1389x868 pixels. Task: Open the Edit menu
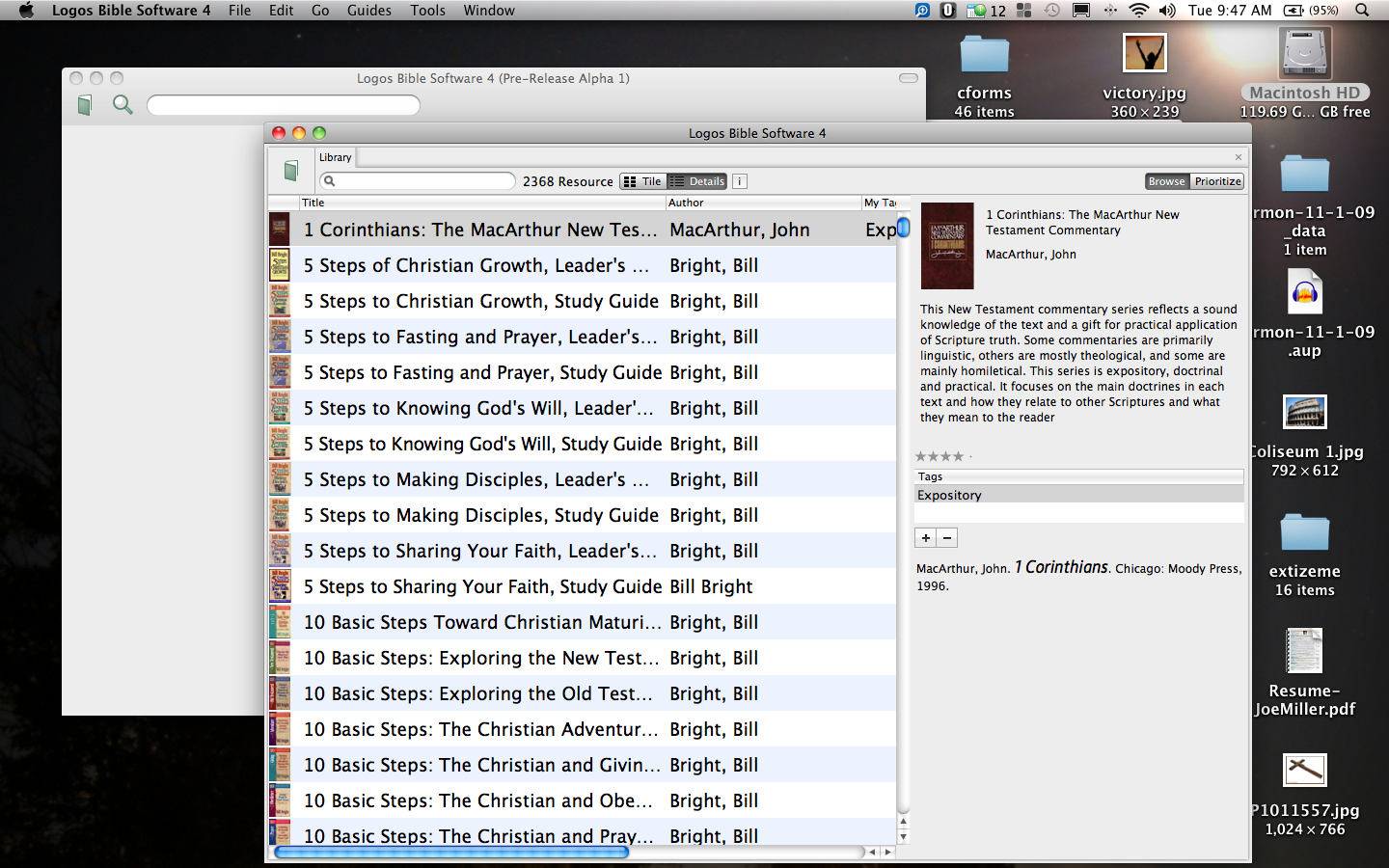pos(281,11)
